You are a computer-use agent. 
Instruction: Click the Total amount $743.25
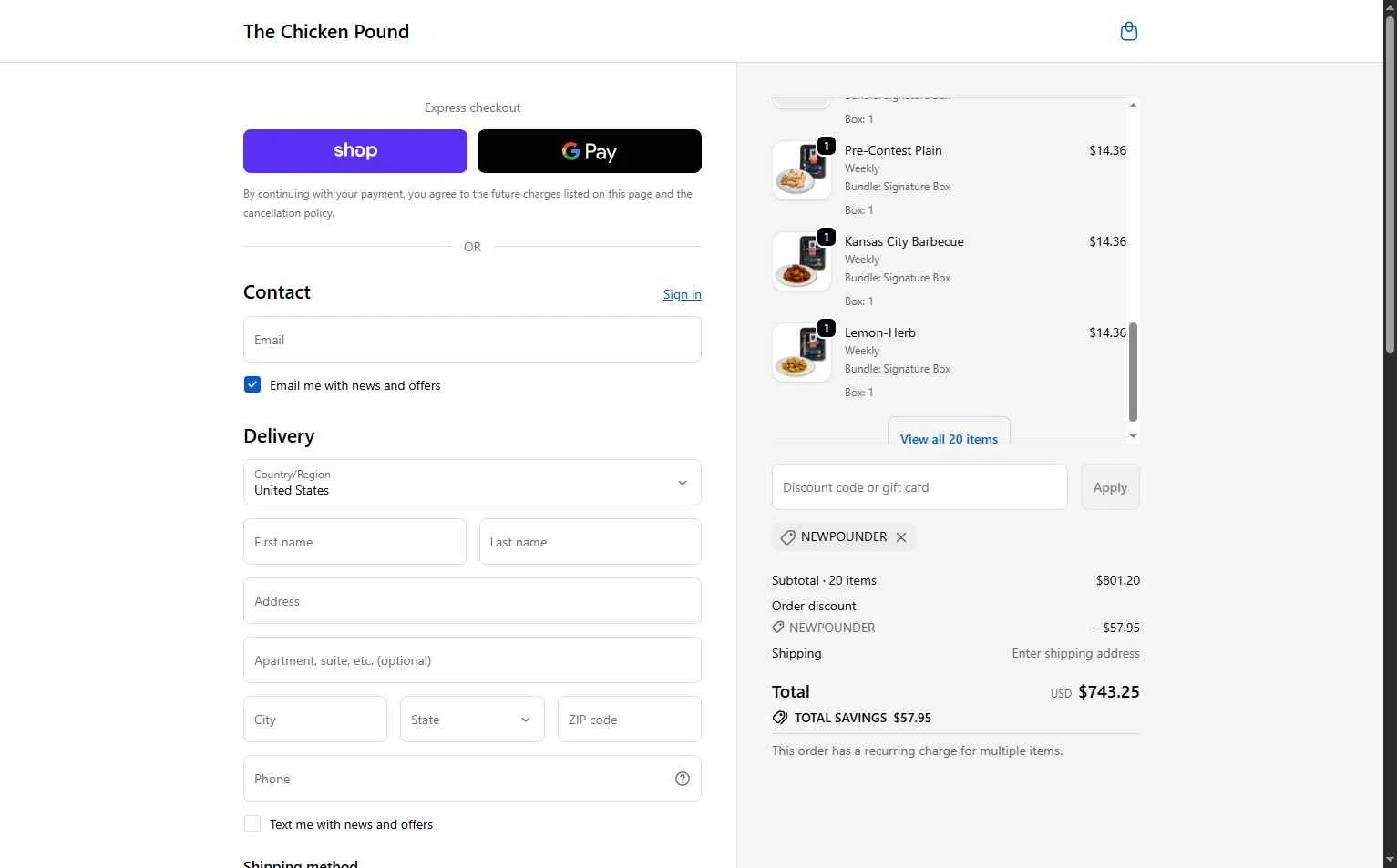point(1109,692)
